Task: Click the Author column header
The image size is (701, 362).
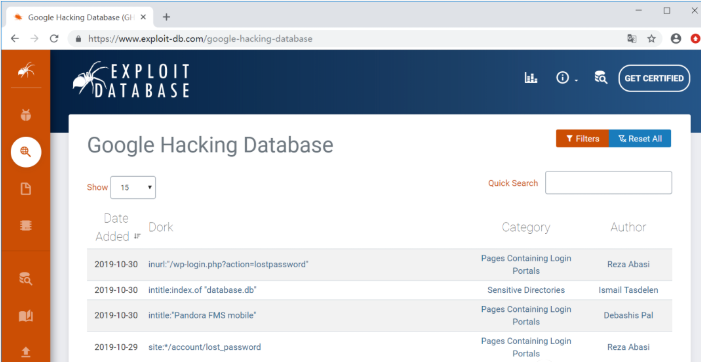Action: (x=628, y=227)
